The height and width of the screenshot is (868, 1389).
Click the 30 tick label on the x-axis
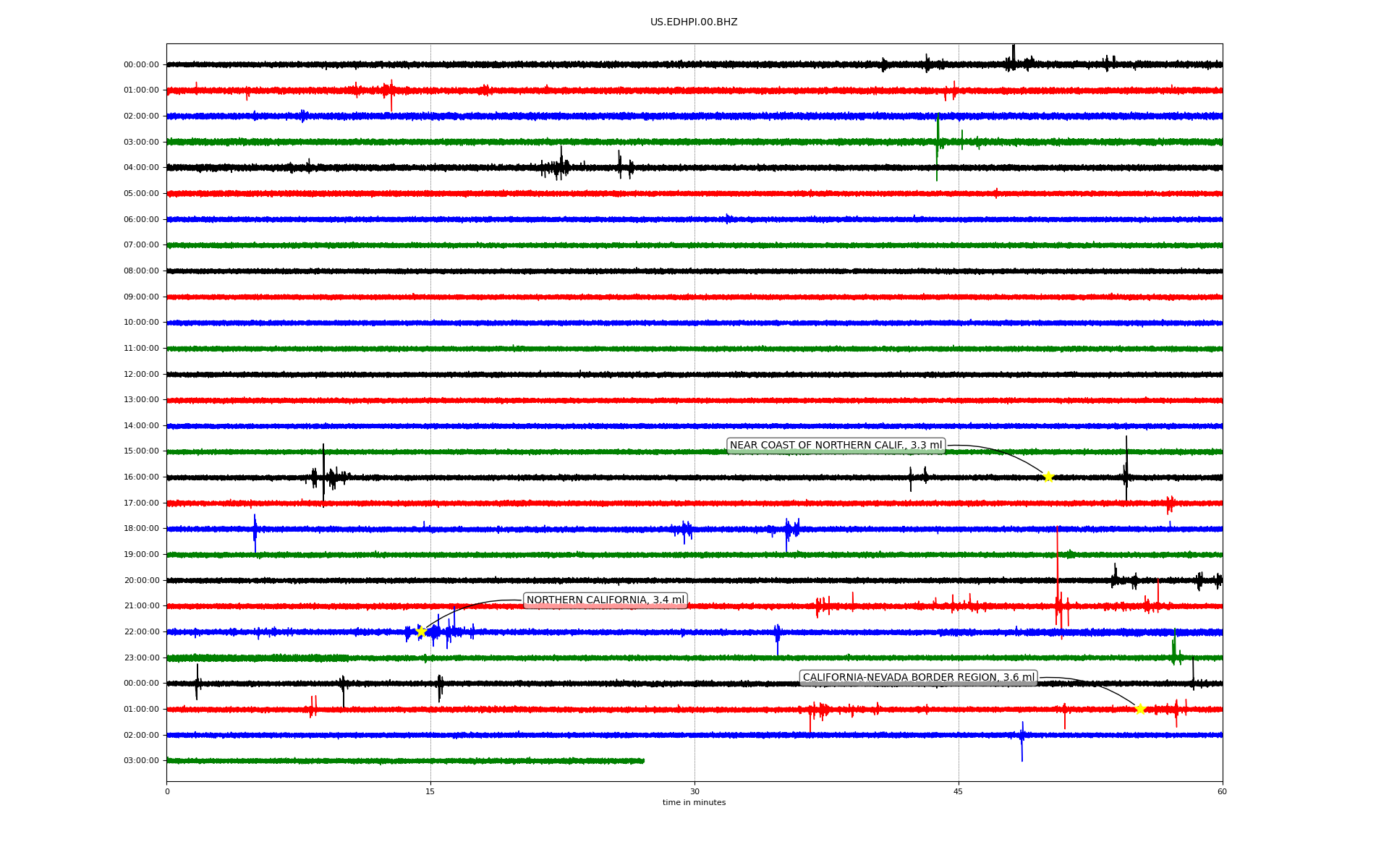tap(694, 791)
